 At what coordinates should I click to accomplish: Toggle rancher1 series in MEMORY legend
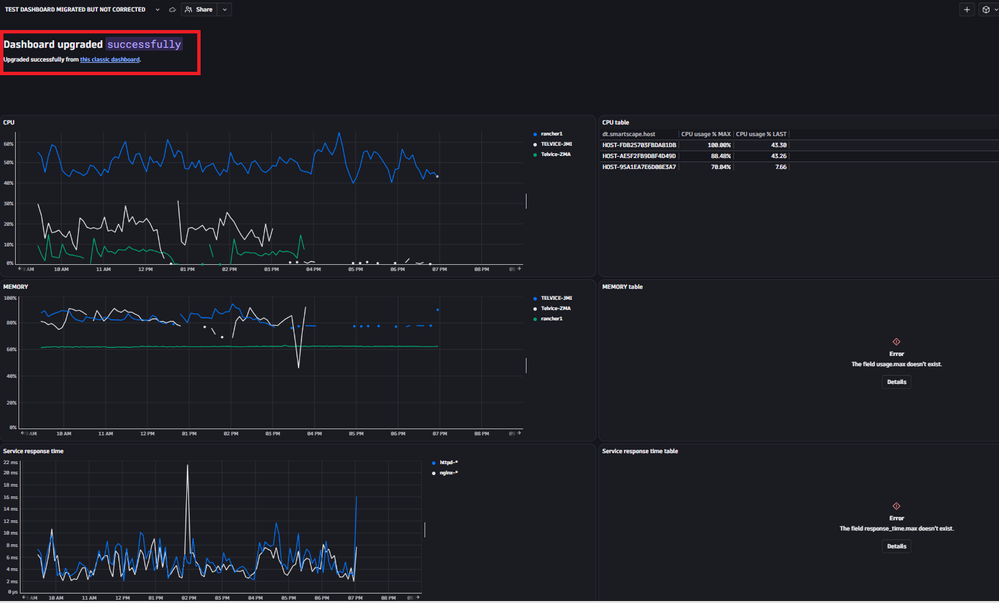click(x=548, y=319)
